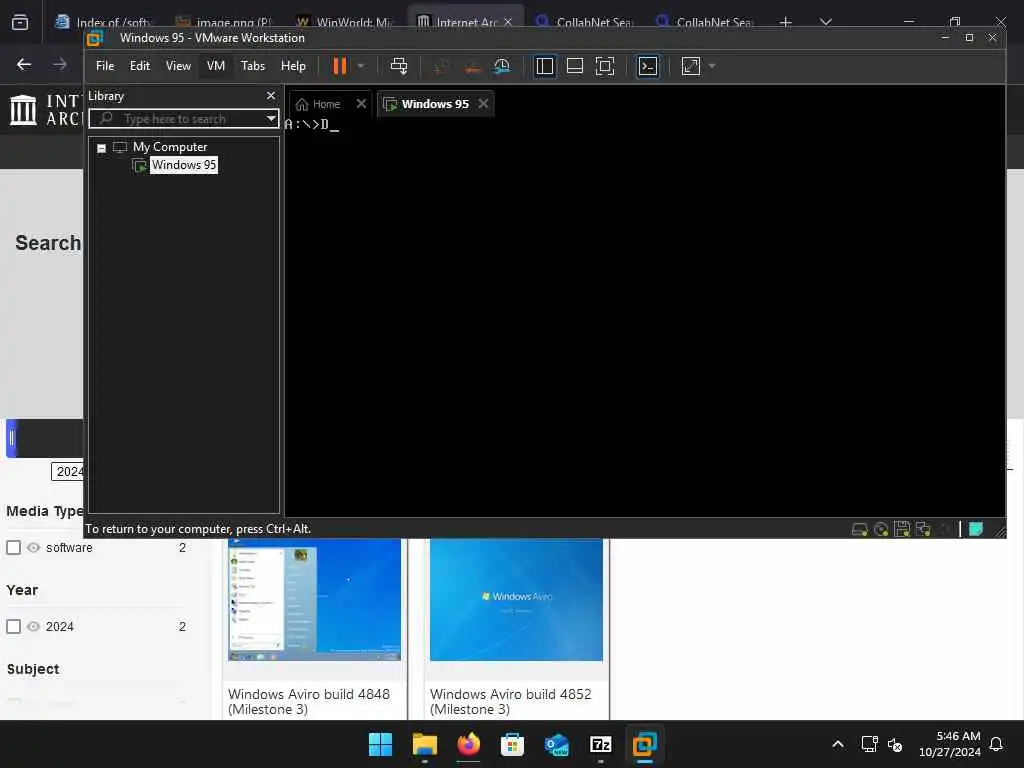The width and height of the screenshot is (1024, 768).
Task: Open Windows Aviro build 4852 title link
Action: pyautogui.click(x=511, y=701)
